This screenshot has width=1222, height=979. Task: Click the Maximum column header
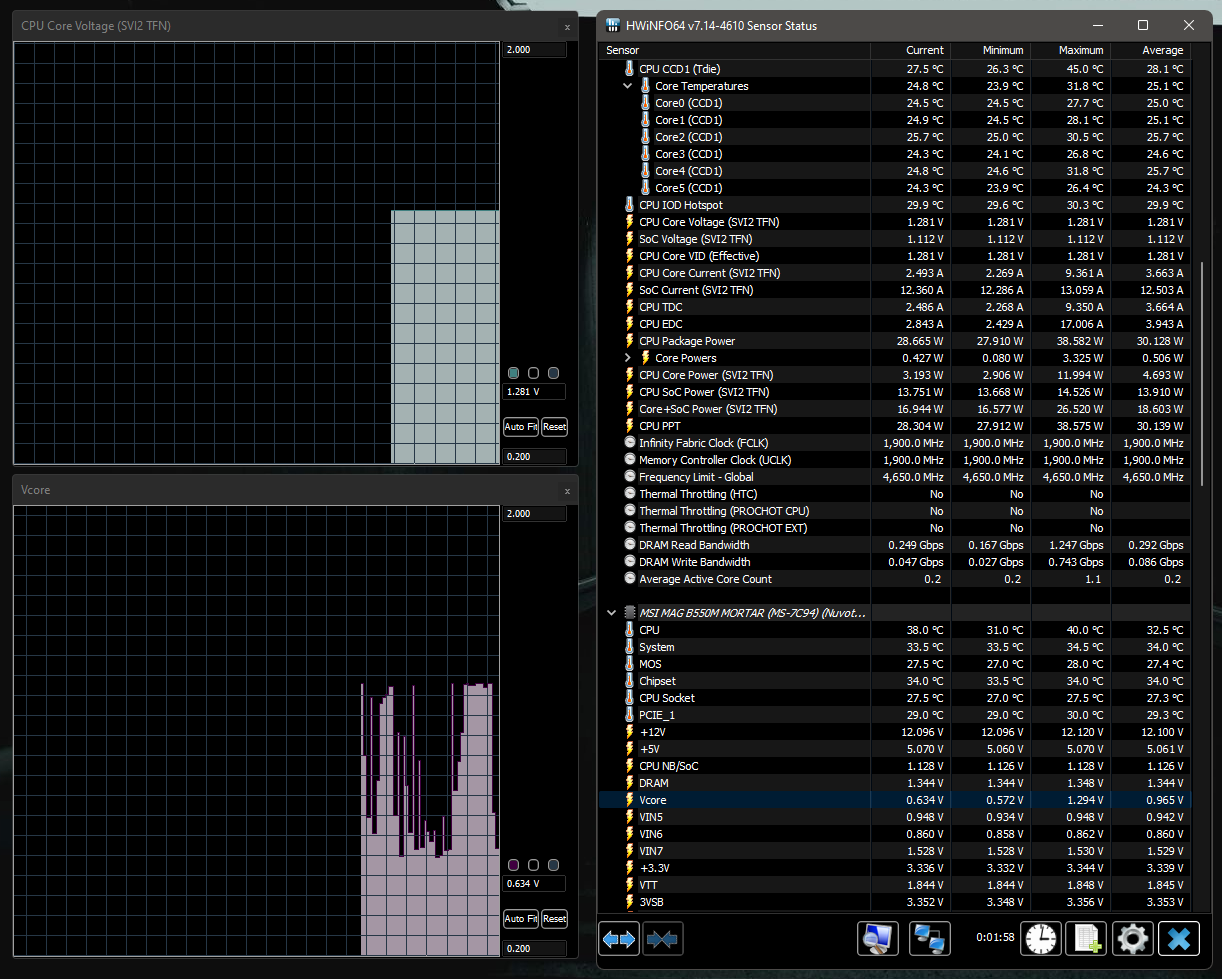coord(1080,50)
